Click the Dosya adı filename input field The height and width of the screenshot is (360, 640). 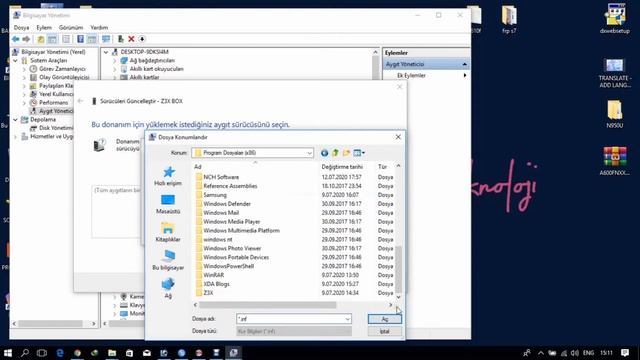(290, 319)
